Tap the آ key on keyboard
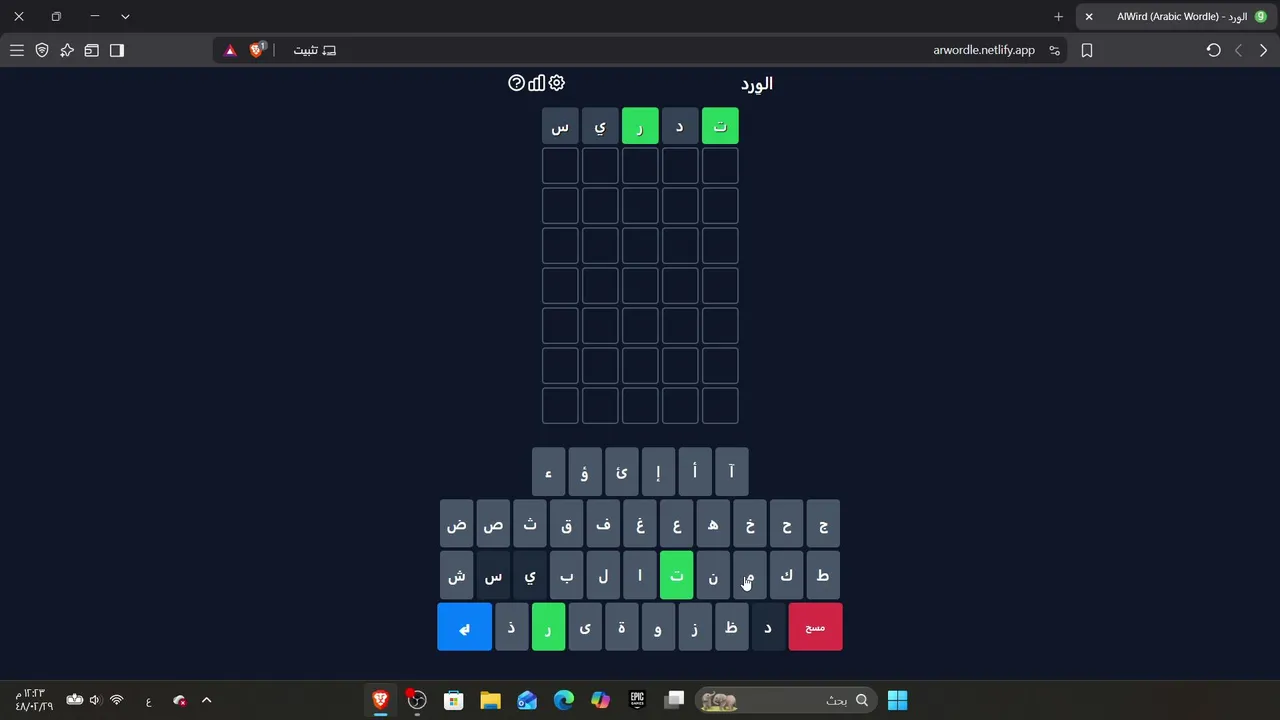The image size is (1280, 720). point(731,472)
